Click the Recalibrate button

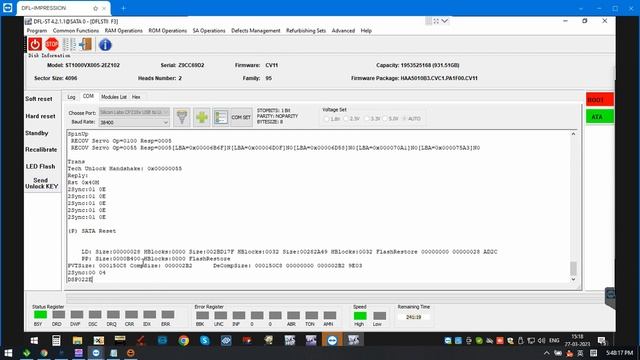[x=41, y=149]
